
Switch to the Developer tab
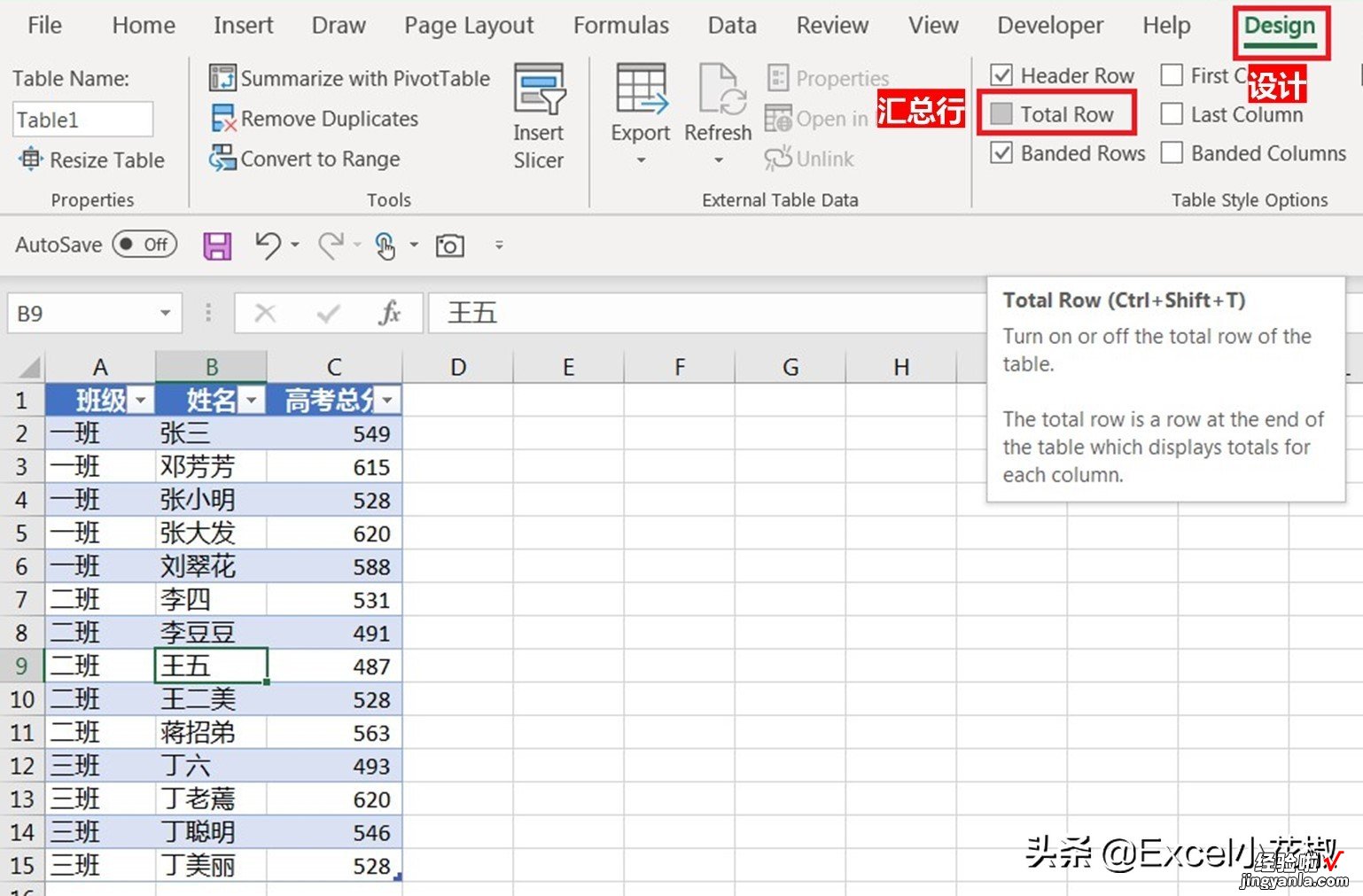point(1050,25)
